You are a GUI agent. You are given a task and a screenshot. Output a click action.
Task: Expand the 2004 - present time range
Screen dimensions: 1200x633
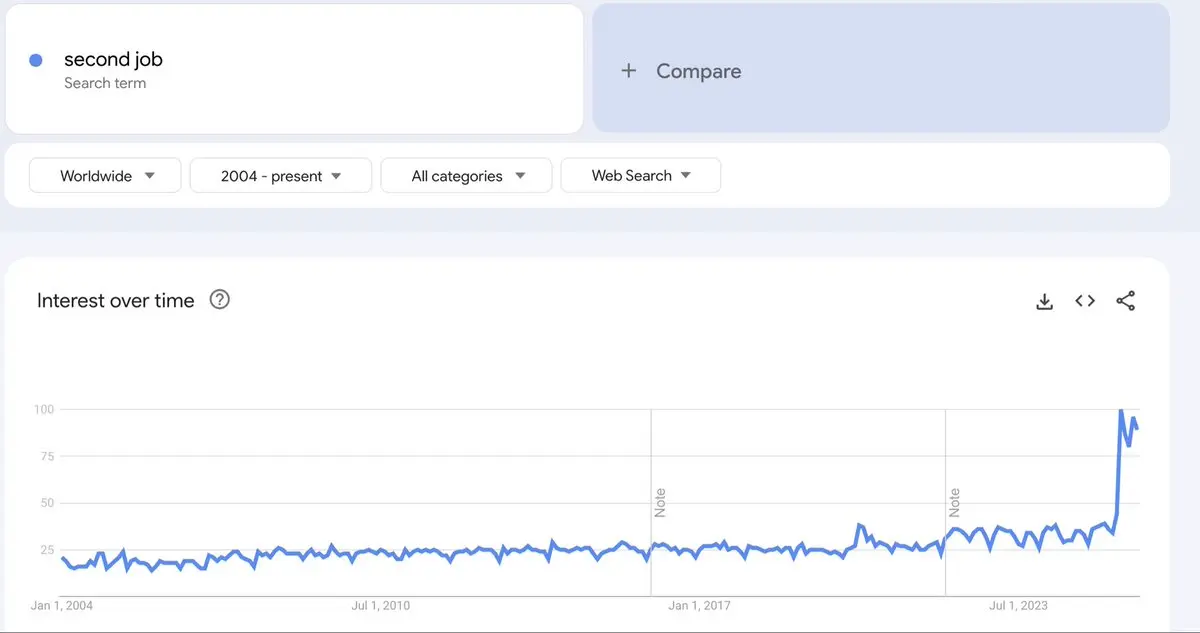point(281,175)
